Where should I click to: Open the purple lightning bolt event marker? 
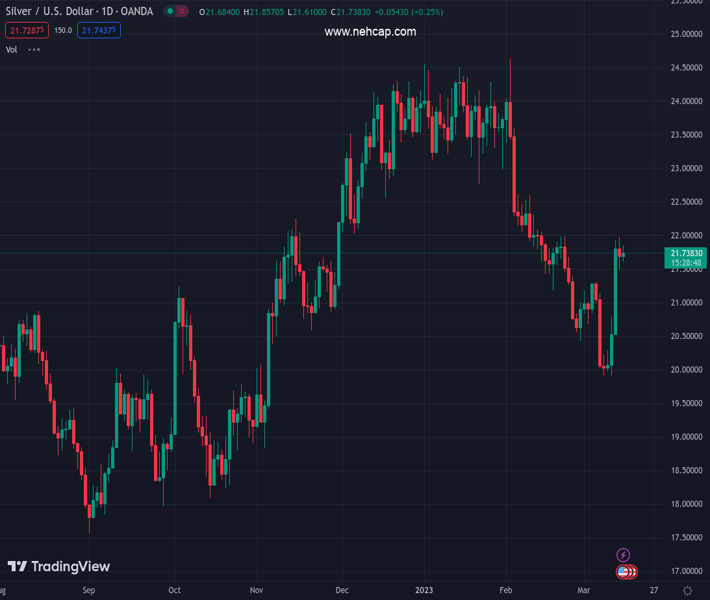[x=623, y=555]
